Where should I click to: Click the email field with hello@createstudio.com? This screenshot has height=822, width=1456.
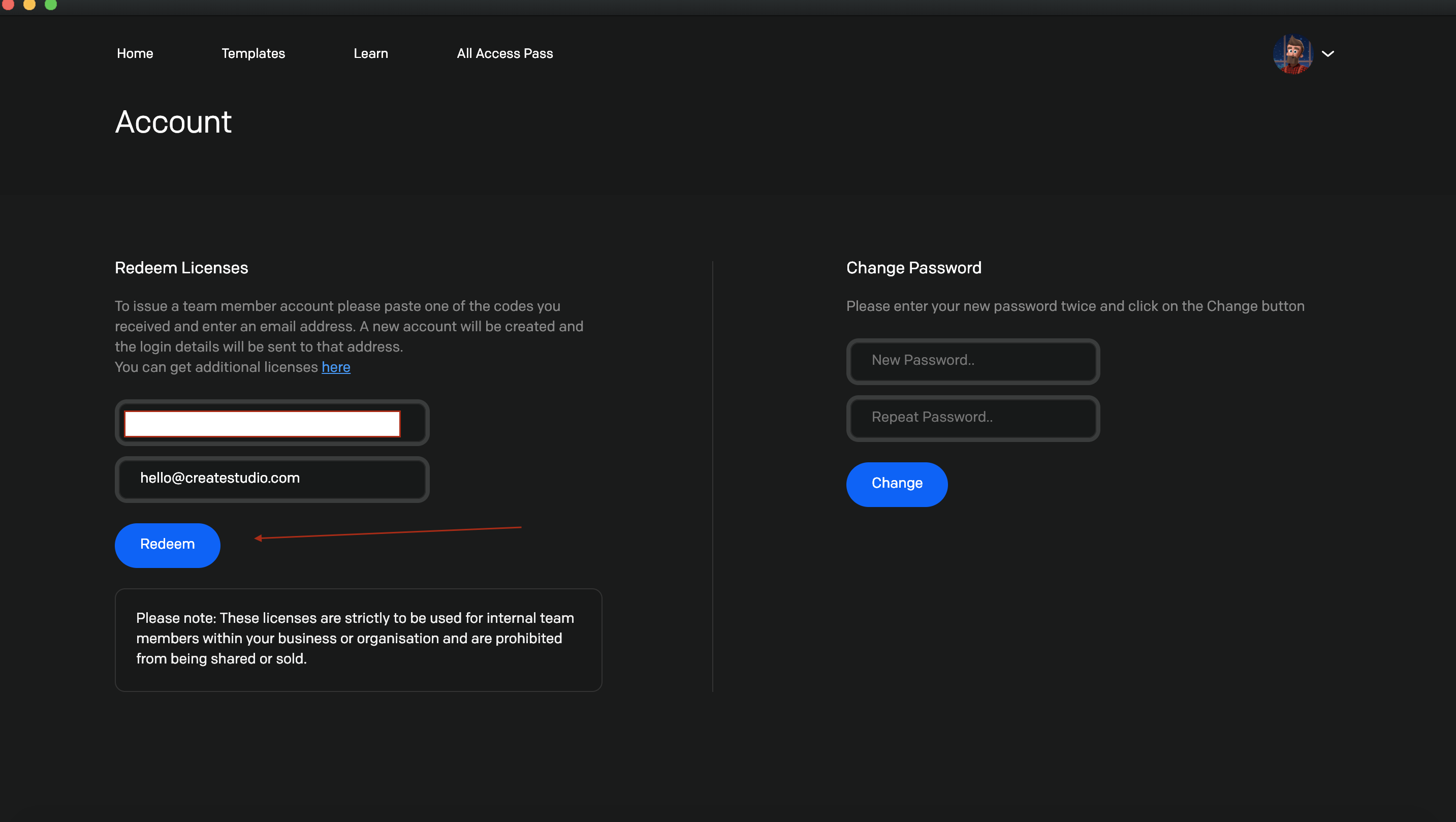pos(272,480)
